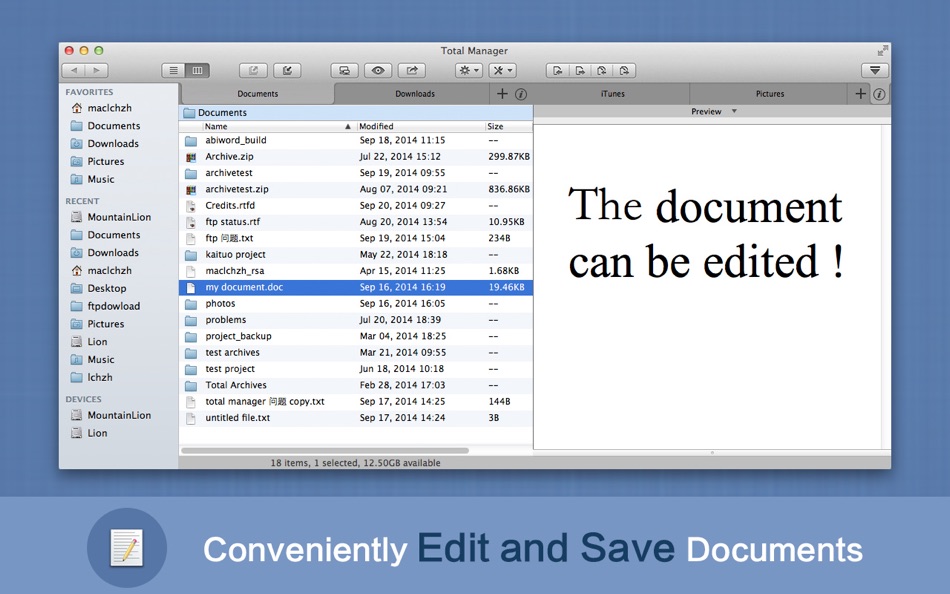This screenshot has width=950, height=594.
Task: Click the kaituo project folder icon
Action: [x=191, y=255]
